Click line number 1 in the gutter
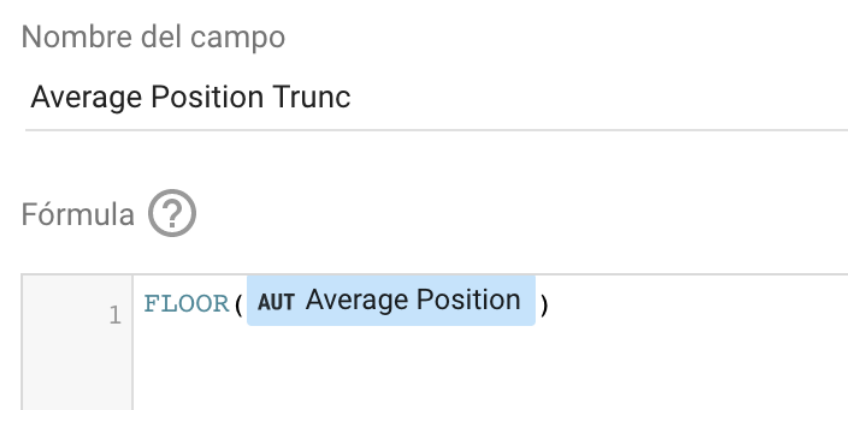The width and height of the screenshot is (848, 422). (115, 315)
